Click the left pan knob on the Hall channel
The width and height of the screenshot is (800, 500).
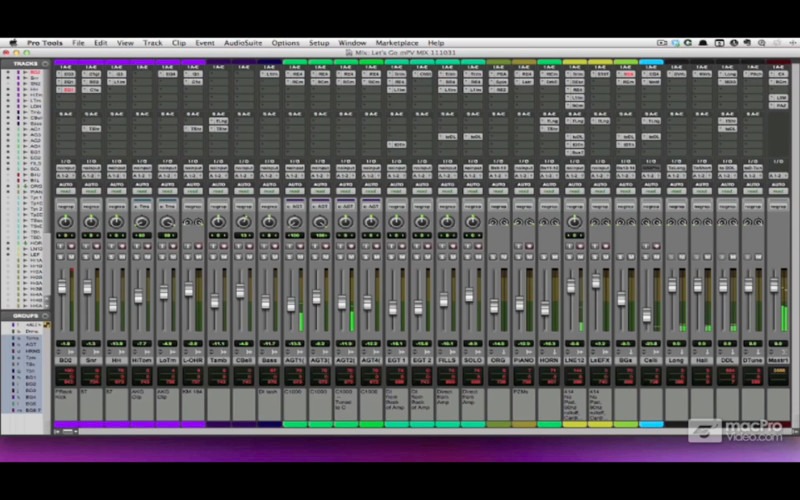(696, 222)
